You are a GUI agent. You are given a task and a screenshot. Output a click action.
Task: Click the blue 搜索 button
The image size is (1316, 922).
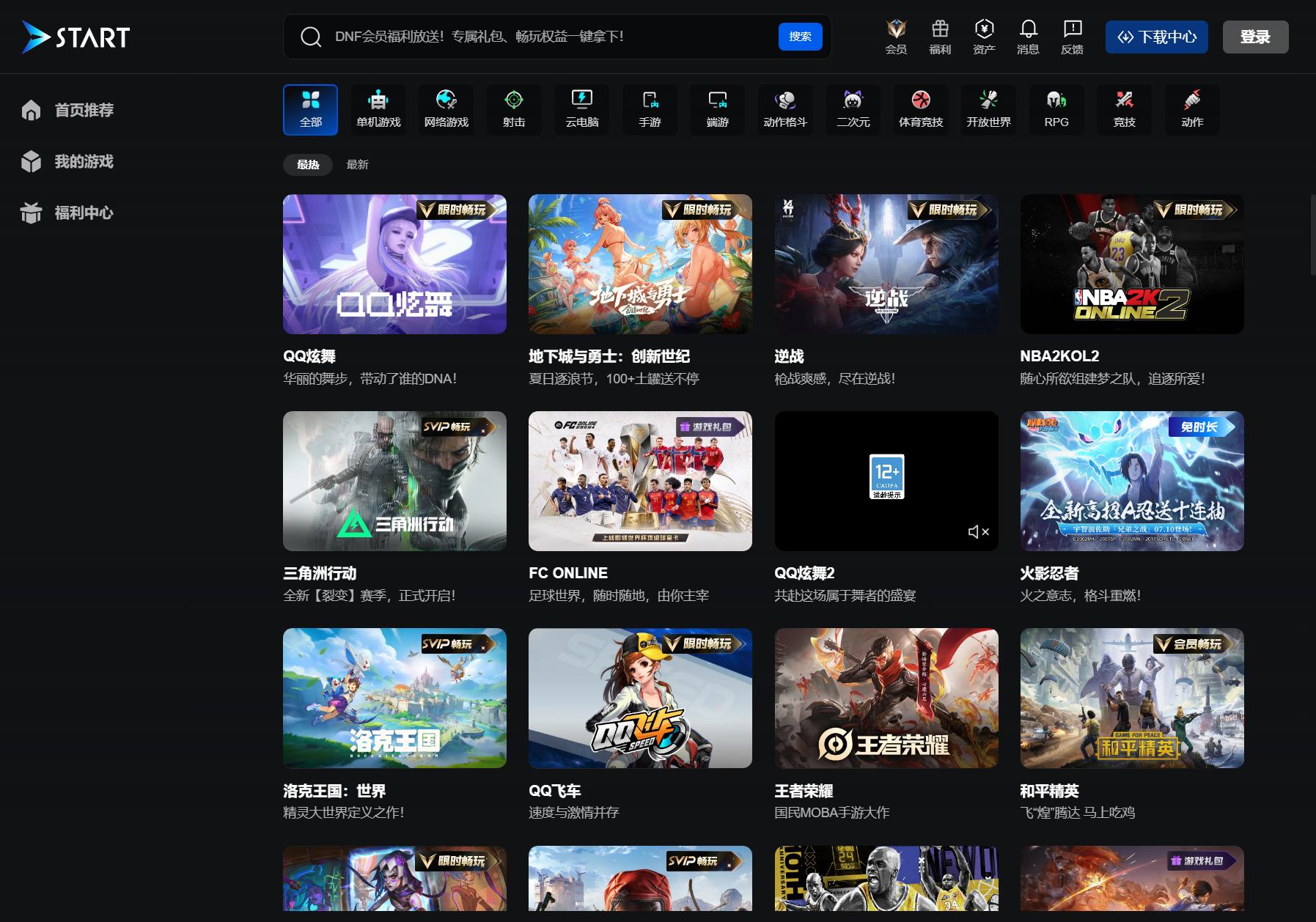click(x=800, y=37)
